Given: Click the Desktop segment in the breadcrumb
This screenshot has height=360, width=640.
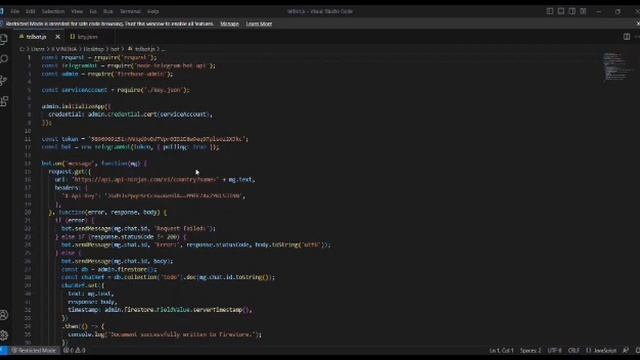Looking at the screenshot, I should [x=94, y=49].
